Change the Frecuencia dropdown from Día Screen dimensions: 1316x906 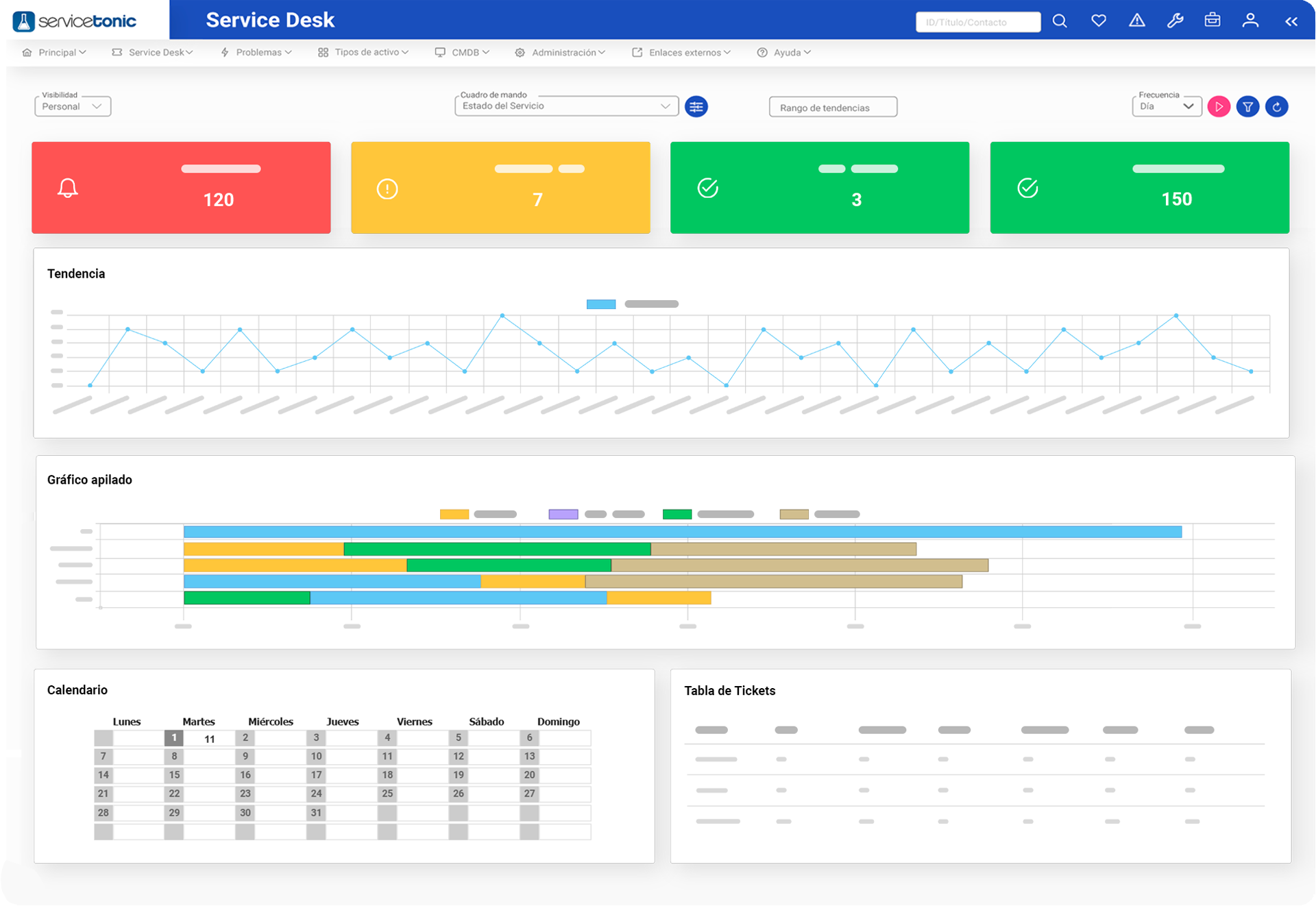1166,107
